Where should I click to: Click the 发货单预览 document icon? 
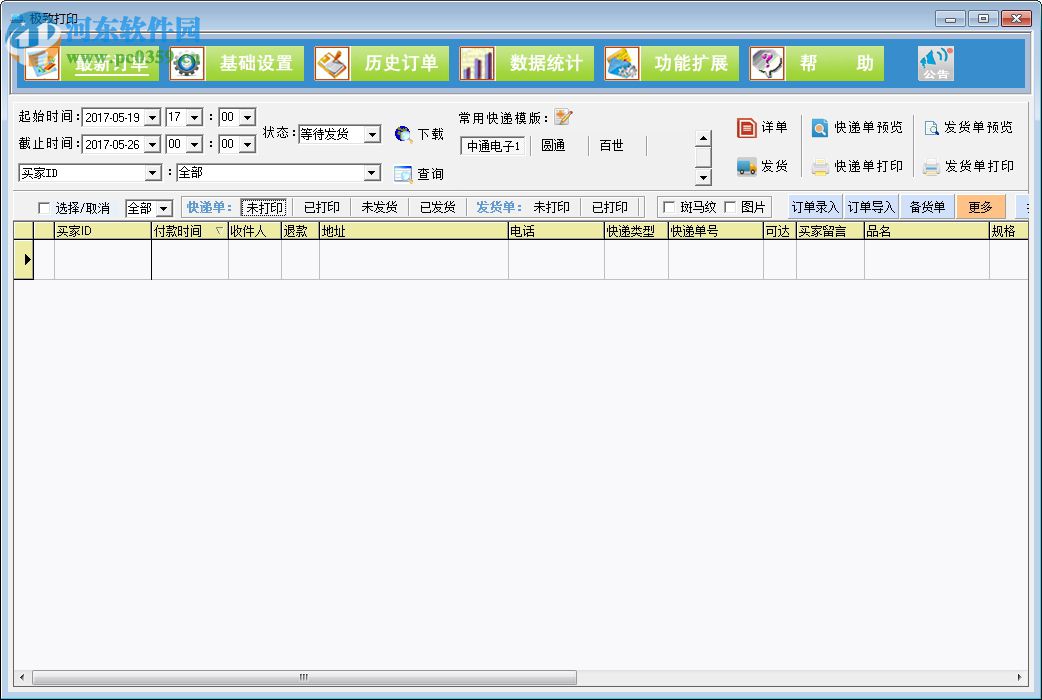[x=931, y=128]
